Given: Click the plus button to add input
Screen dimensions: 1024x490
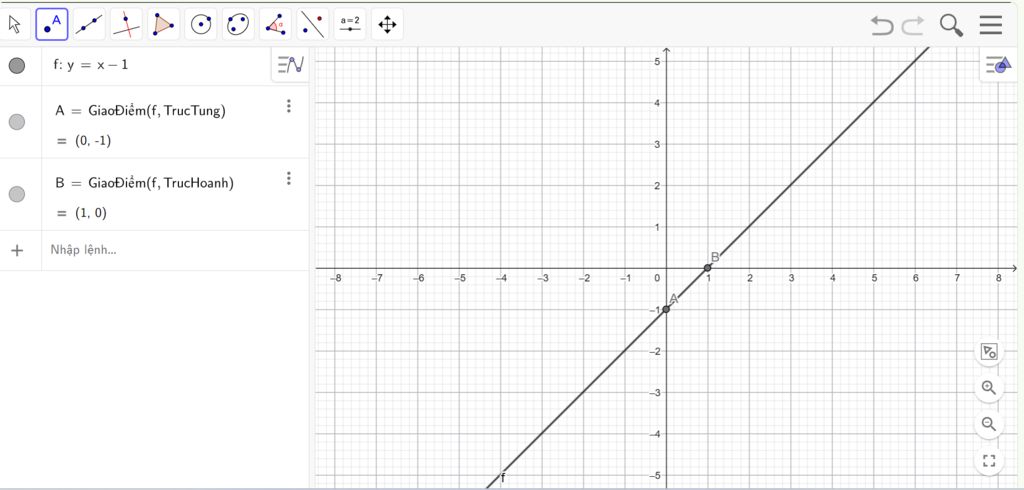Looking at the screenshot, I should point(18,250).
